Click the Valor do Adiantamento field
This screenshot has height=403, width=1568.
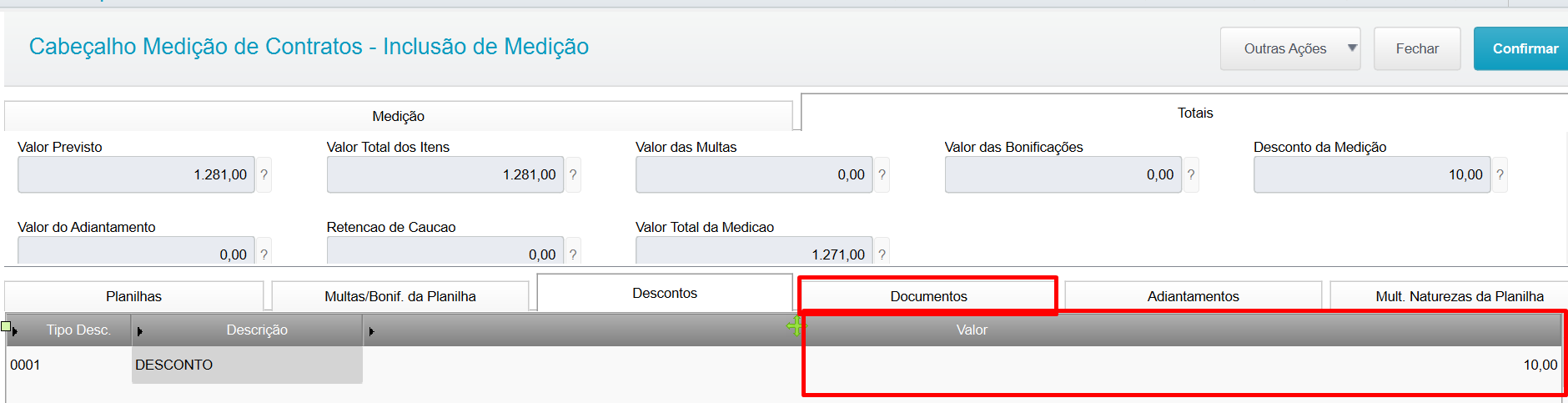click(x=136, y=250)
